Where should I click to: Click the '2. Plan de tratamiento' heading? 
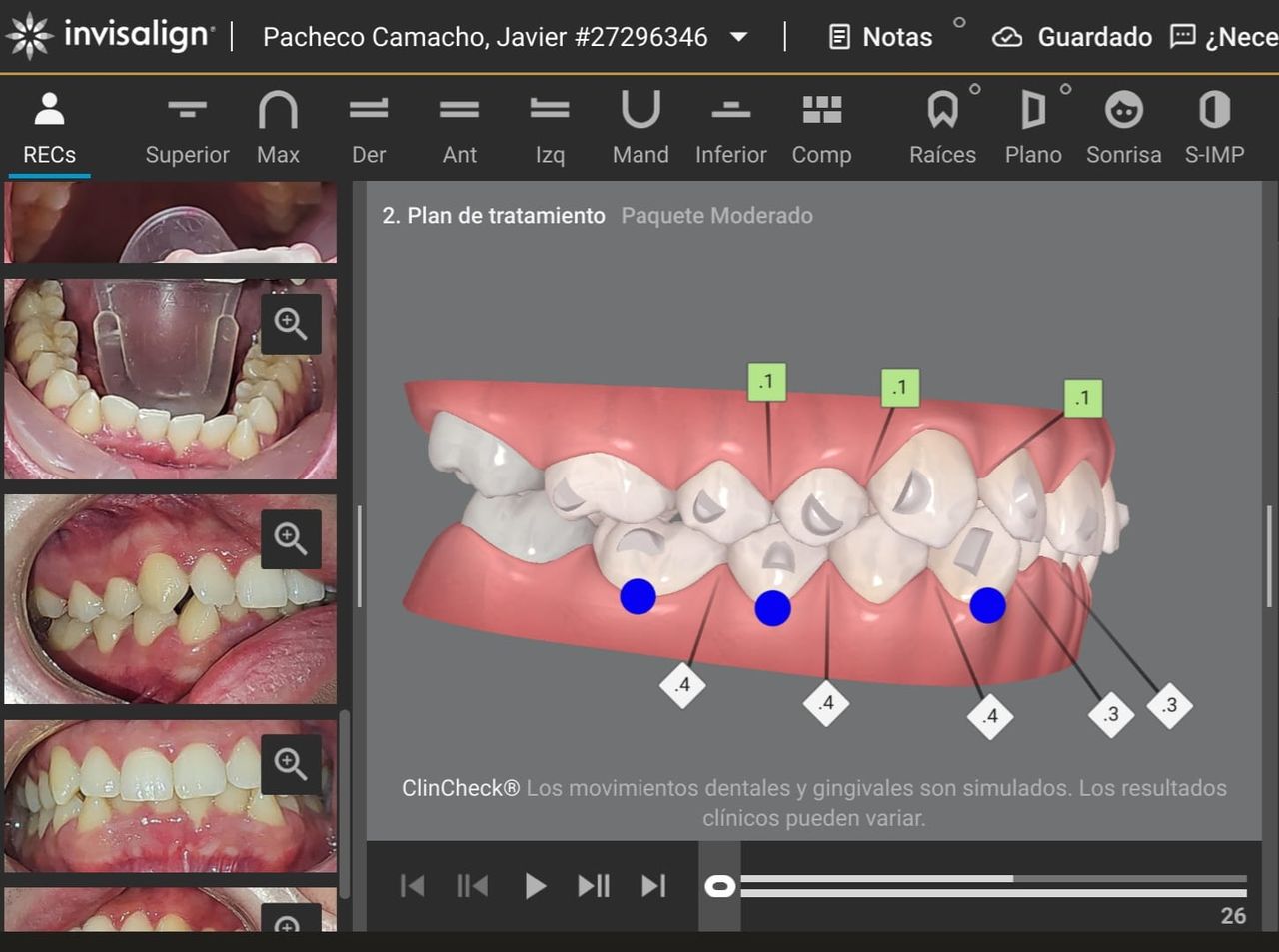(494, 216)
